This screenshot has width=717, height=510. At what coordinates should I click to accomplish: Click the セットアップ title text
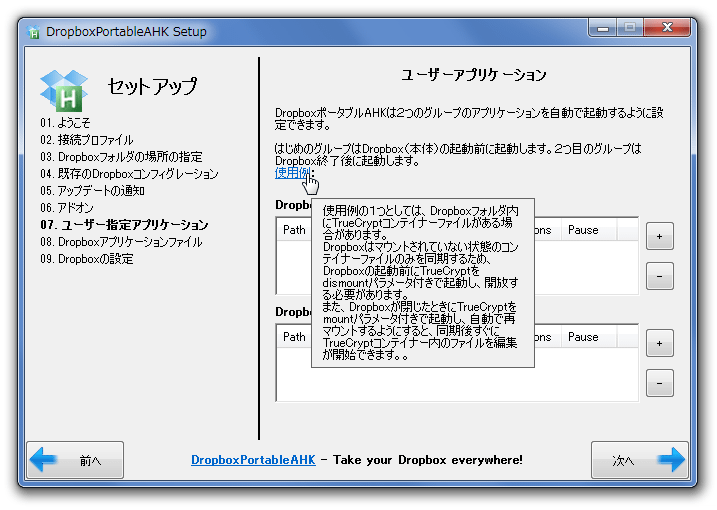152,86
